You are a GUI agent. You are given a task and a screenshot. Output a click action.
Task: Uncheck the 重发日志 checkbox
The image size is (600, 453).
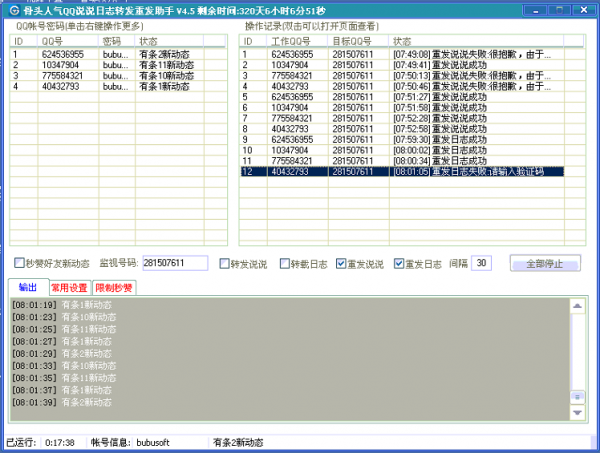click(399, 263)
